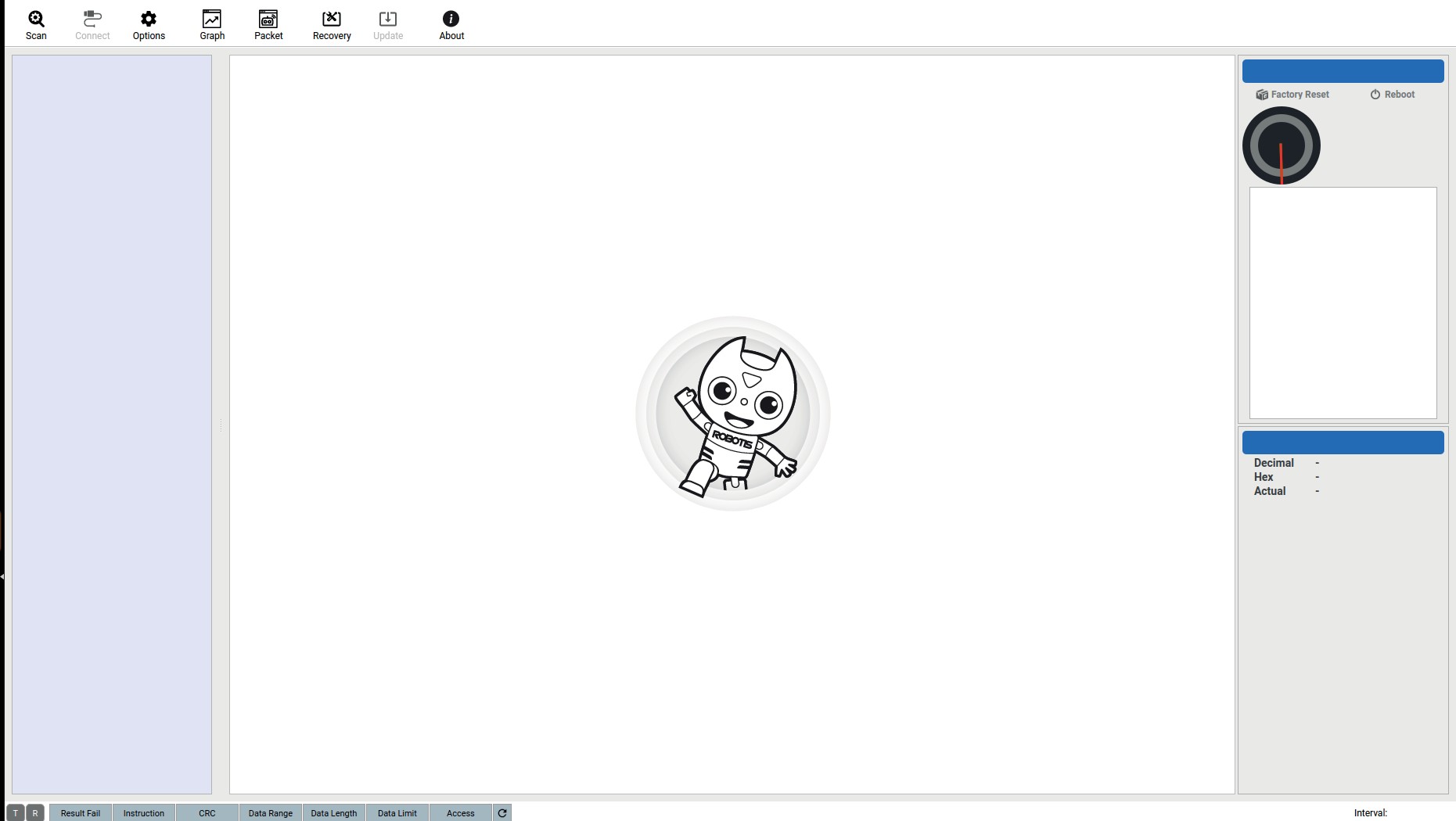Click the Update toolbar icon
The image size is (1456, 821).
[388, 24]
